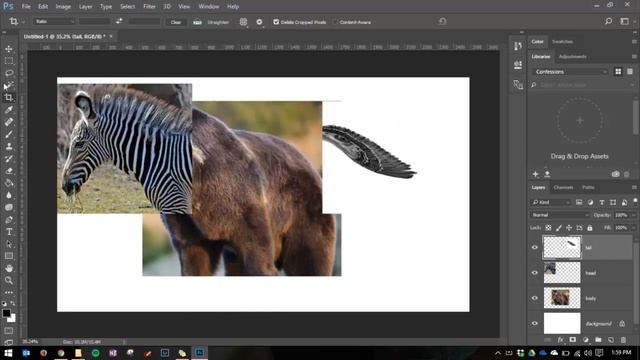
Task: Select the History Brush tool
Action: coord(9,158)
